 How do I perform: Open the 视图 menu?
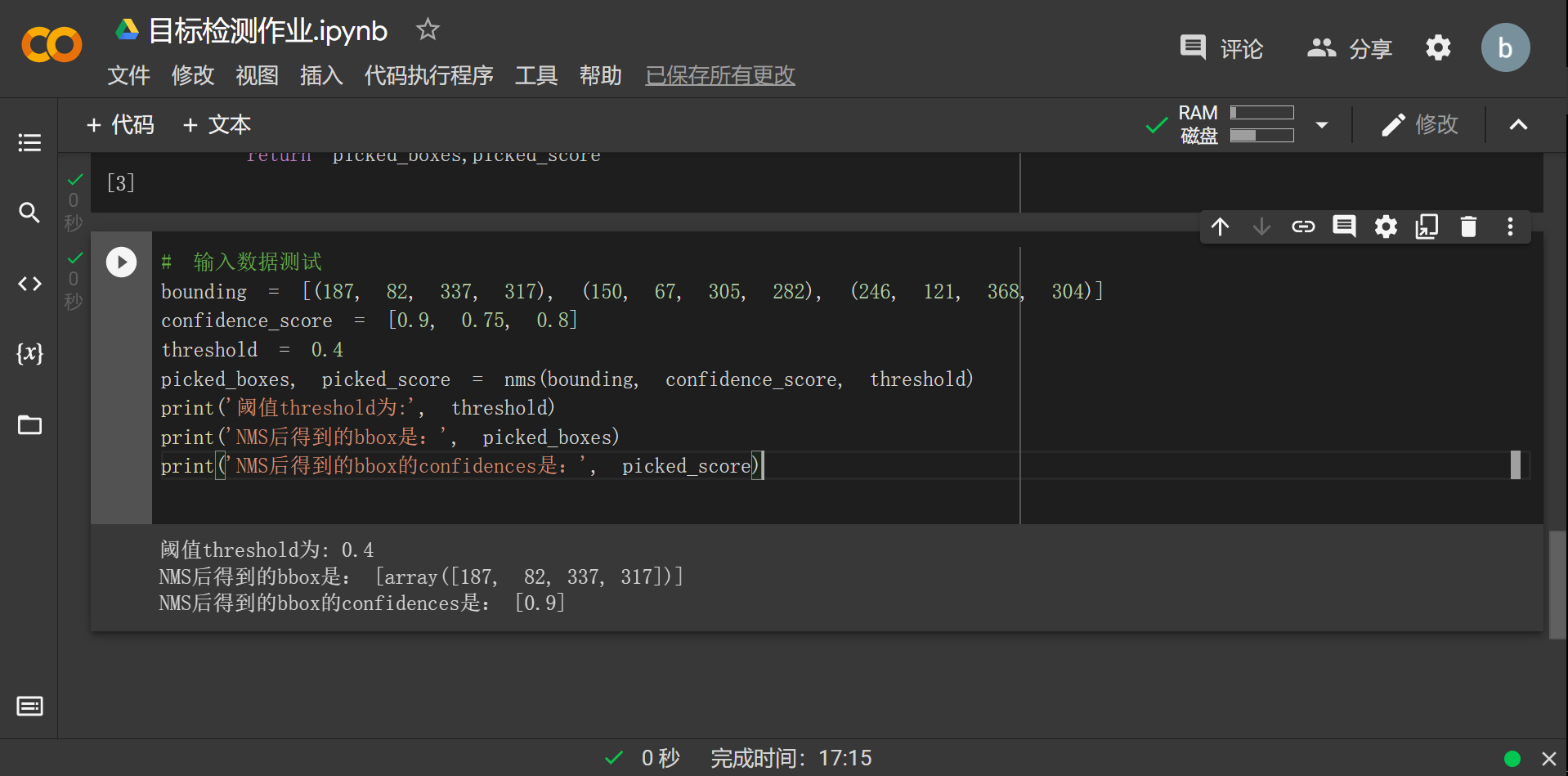tap(257, 75)
